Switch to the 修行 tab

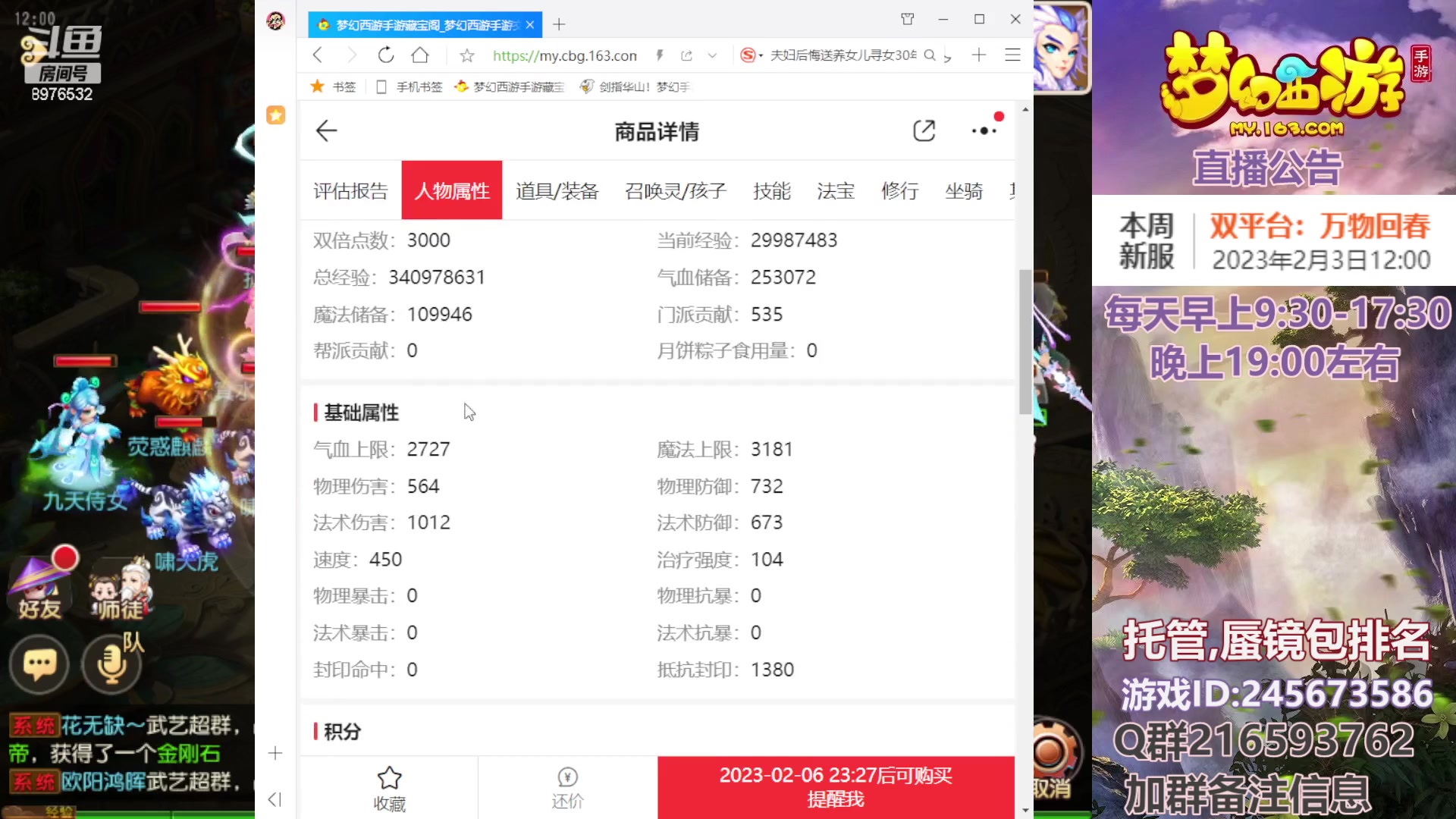(900, 191)
